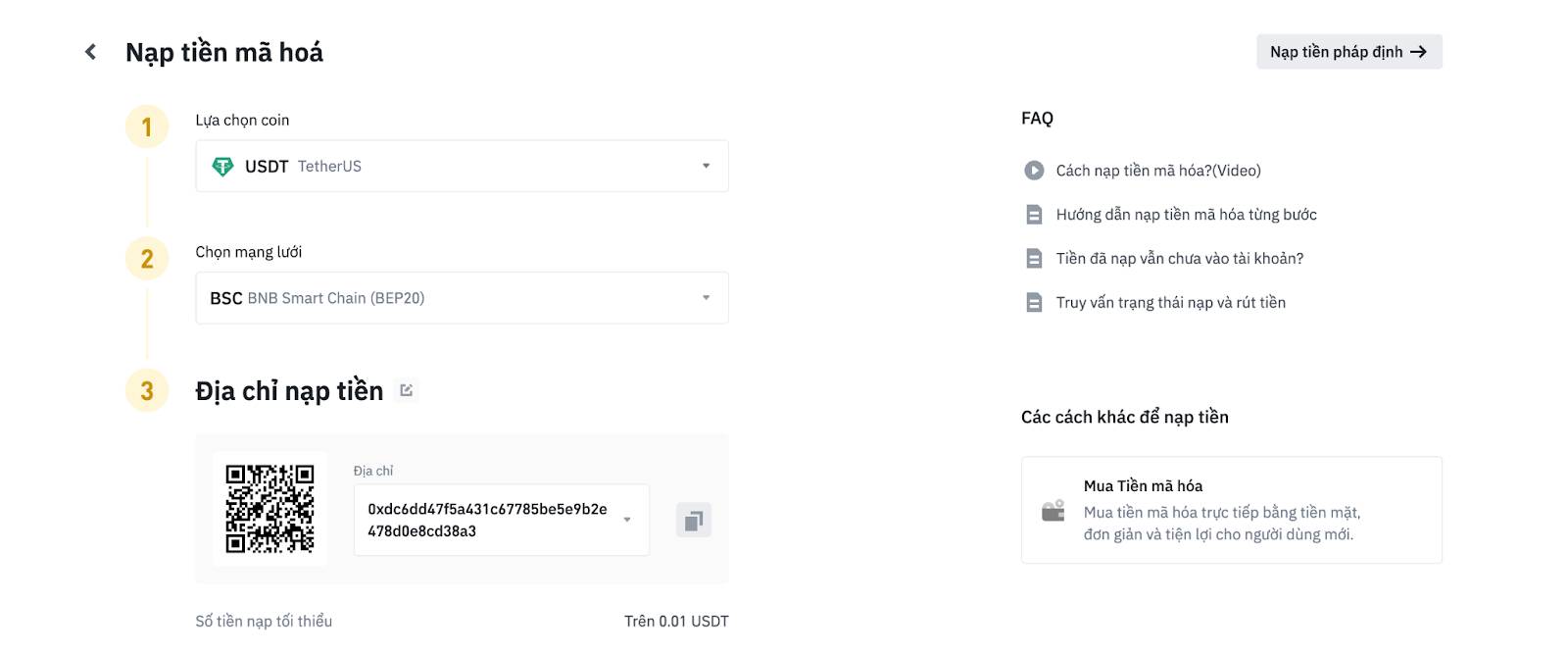Expand the address selector arrow
1568x653 pixels.
point(627,520)
